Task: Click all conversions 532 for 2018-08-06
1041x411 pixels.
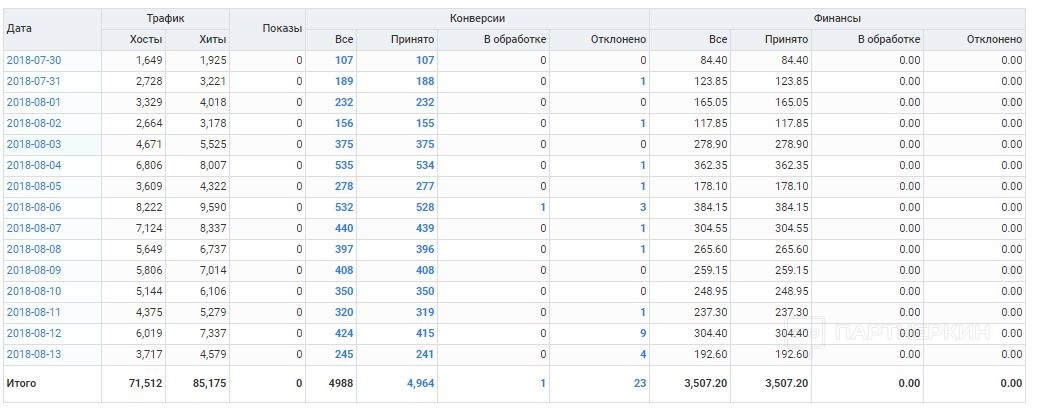Action: tap(345, 207)
